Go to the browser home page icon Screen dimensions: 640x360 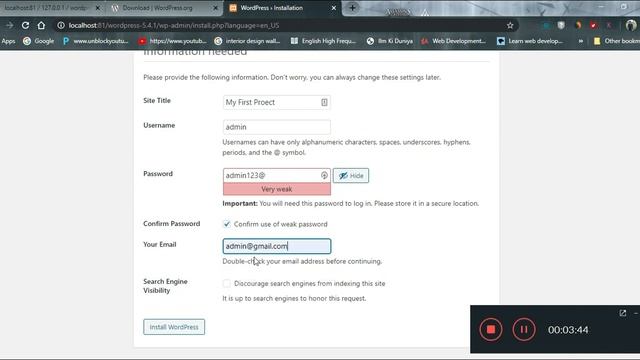tap(41, 25)
